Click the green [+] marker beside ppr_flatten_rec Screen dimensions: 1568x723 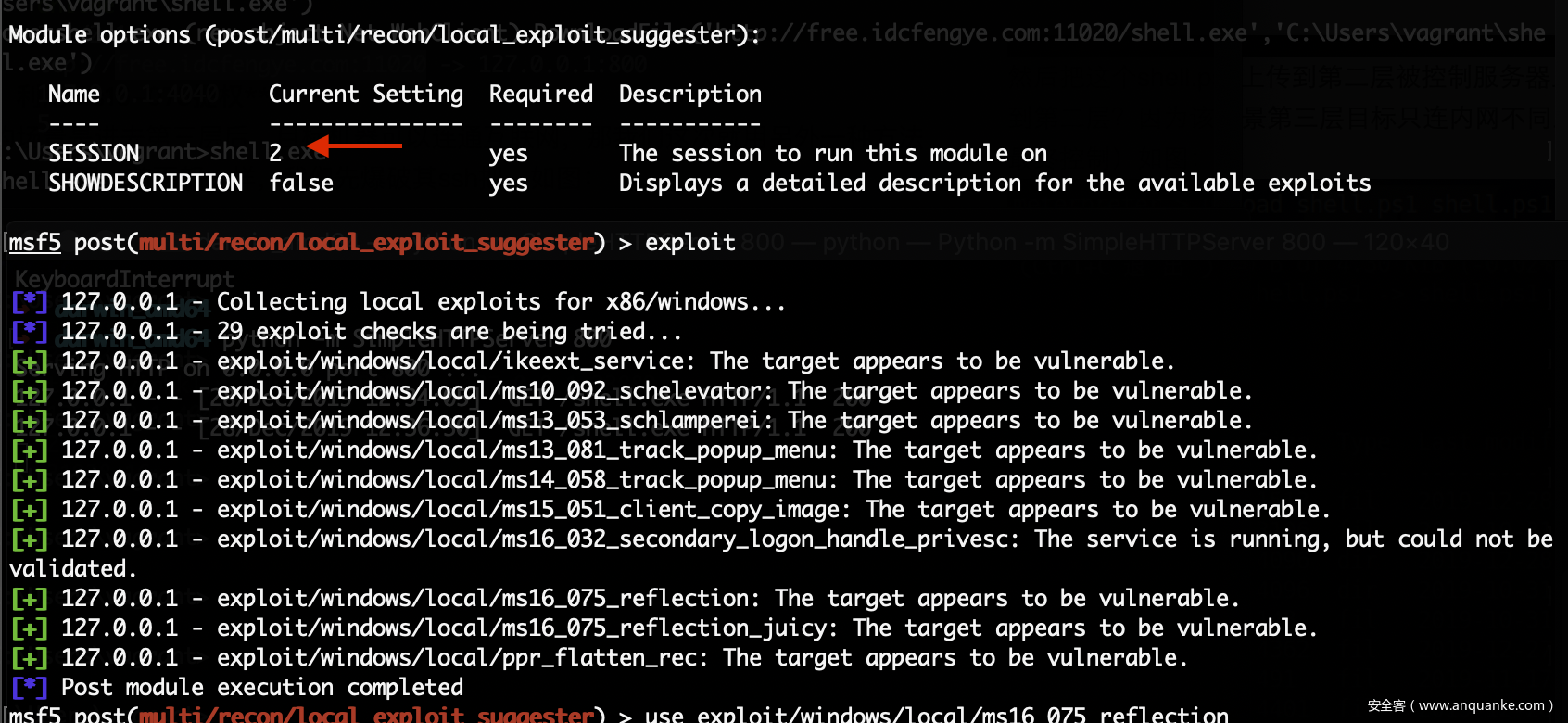click(30, 658)
